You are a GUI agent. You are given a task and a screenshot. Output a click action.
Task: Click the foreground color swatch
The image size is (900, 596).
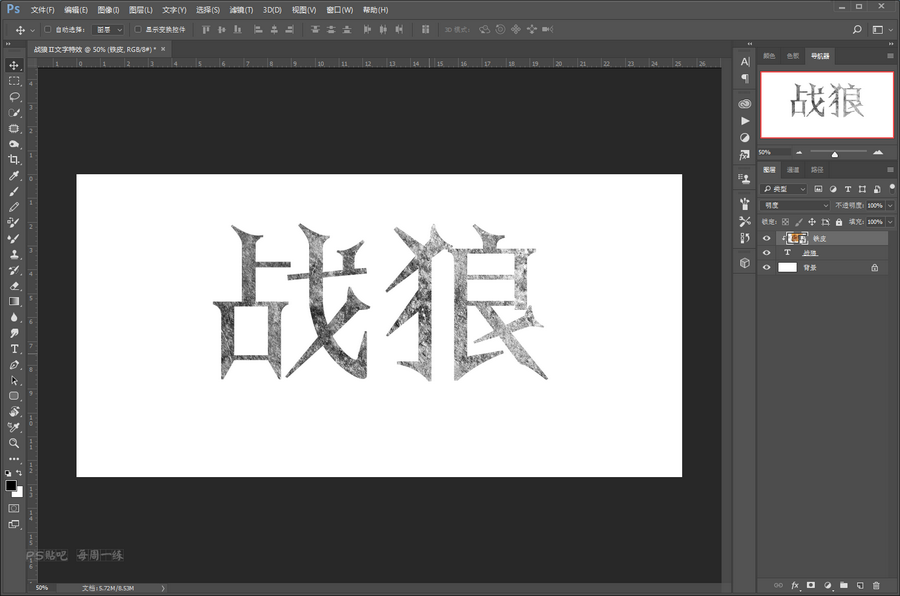tap(11, 486)
